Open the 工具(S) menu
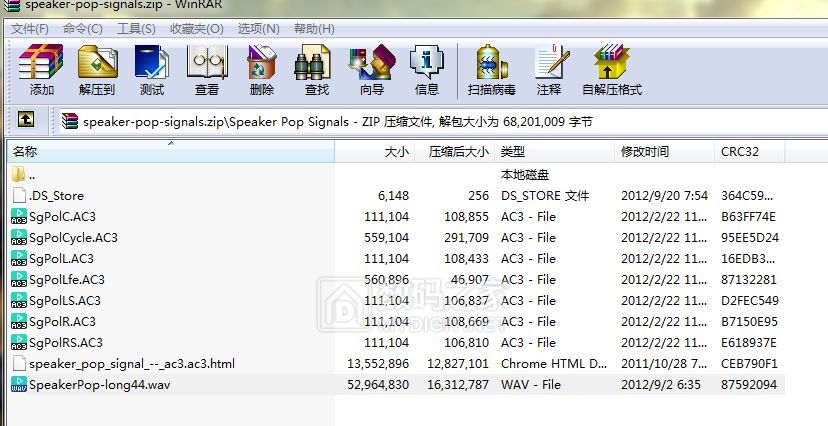Image resolution: width=828 pixels, height=426 pixels. 136,29
